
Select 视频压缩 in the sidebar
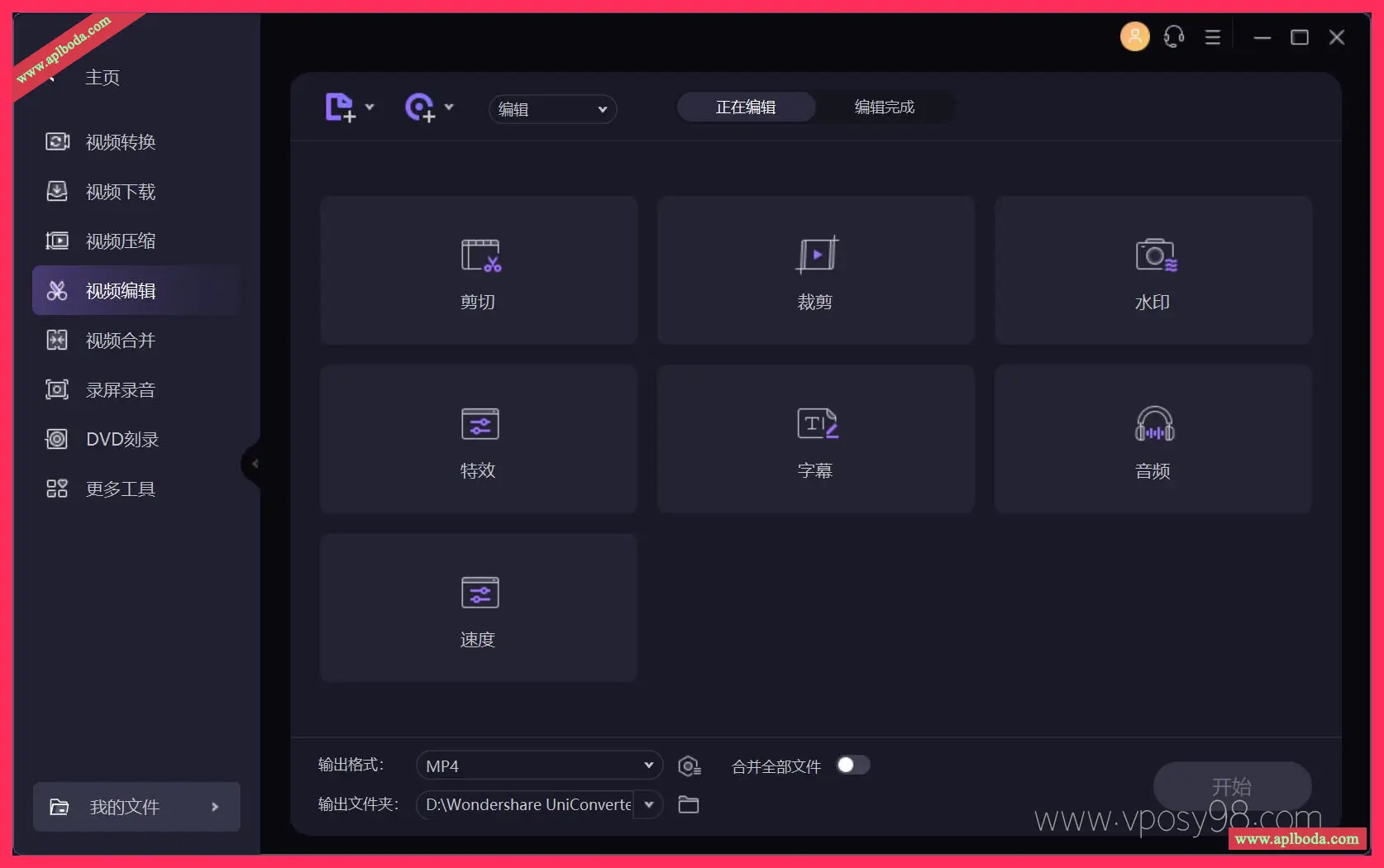click(121, 241)
